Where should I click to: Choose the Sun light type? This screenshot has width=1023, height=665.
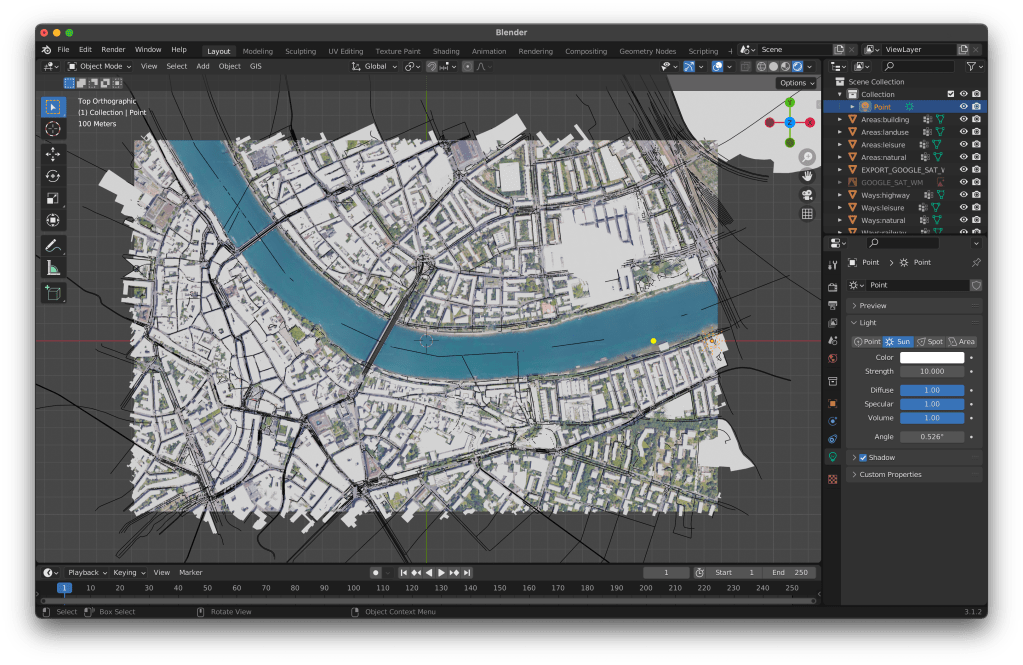pyautogui.click(x=897, y=342)
